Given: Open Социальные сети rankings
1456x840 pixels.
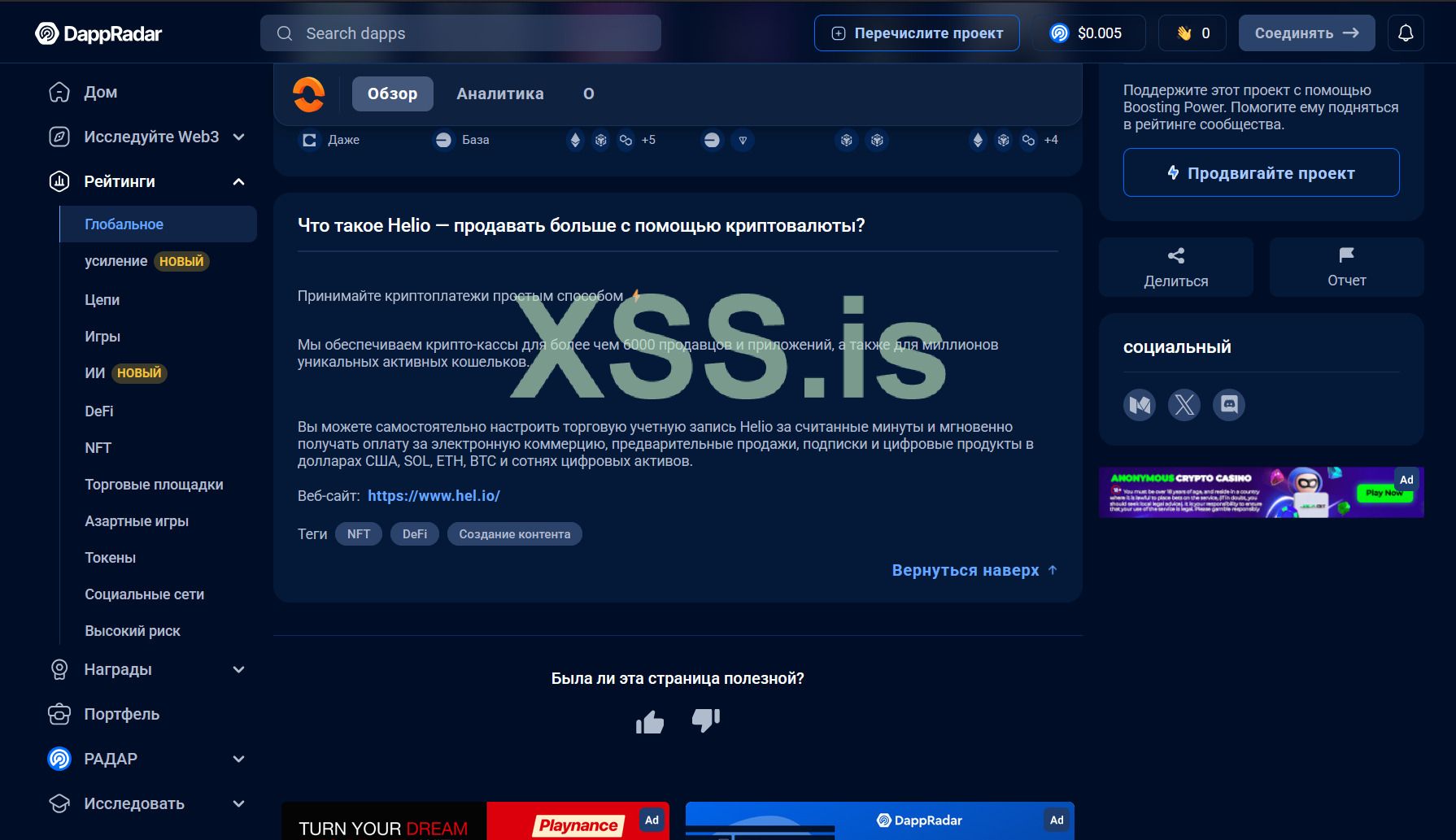Looking at the screenshot, I should [144, 594].
